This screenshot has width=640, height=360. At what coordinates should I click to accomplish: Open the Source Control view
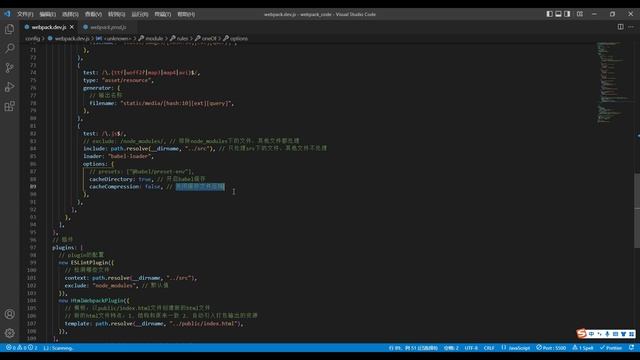(9, 67)
